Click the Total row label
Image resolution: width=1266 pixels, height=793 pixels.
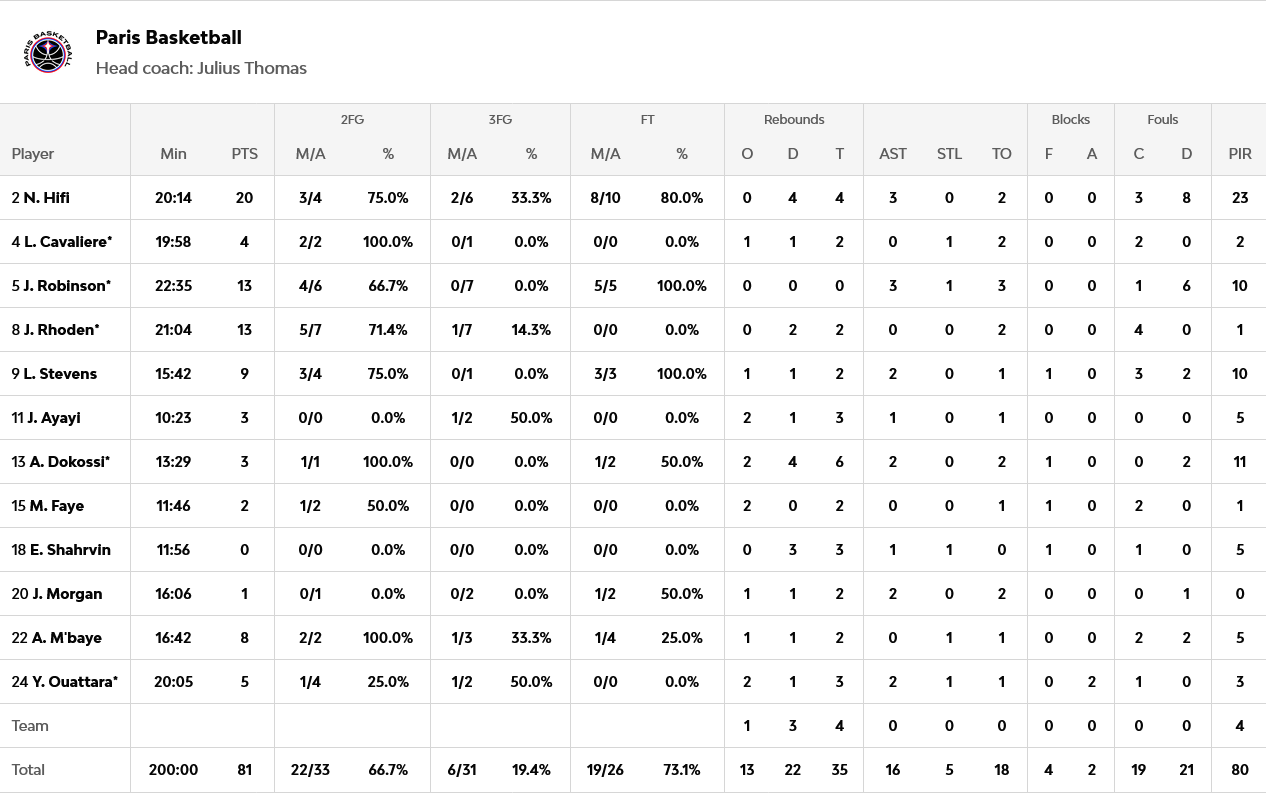coord(29,770)
